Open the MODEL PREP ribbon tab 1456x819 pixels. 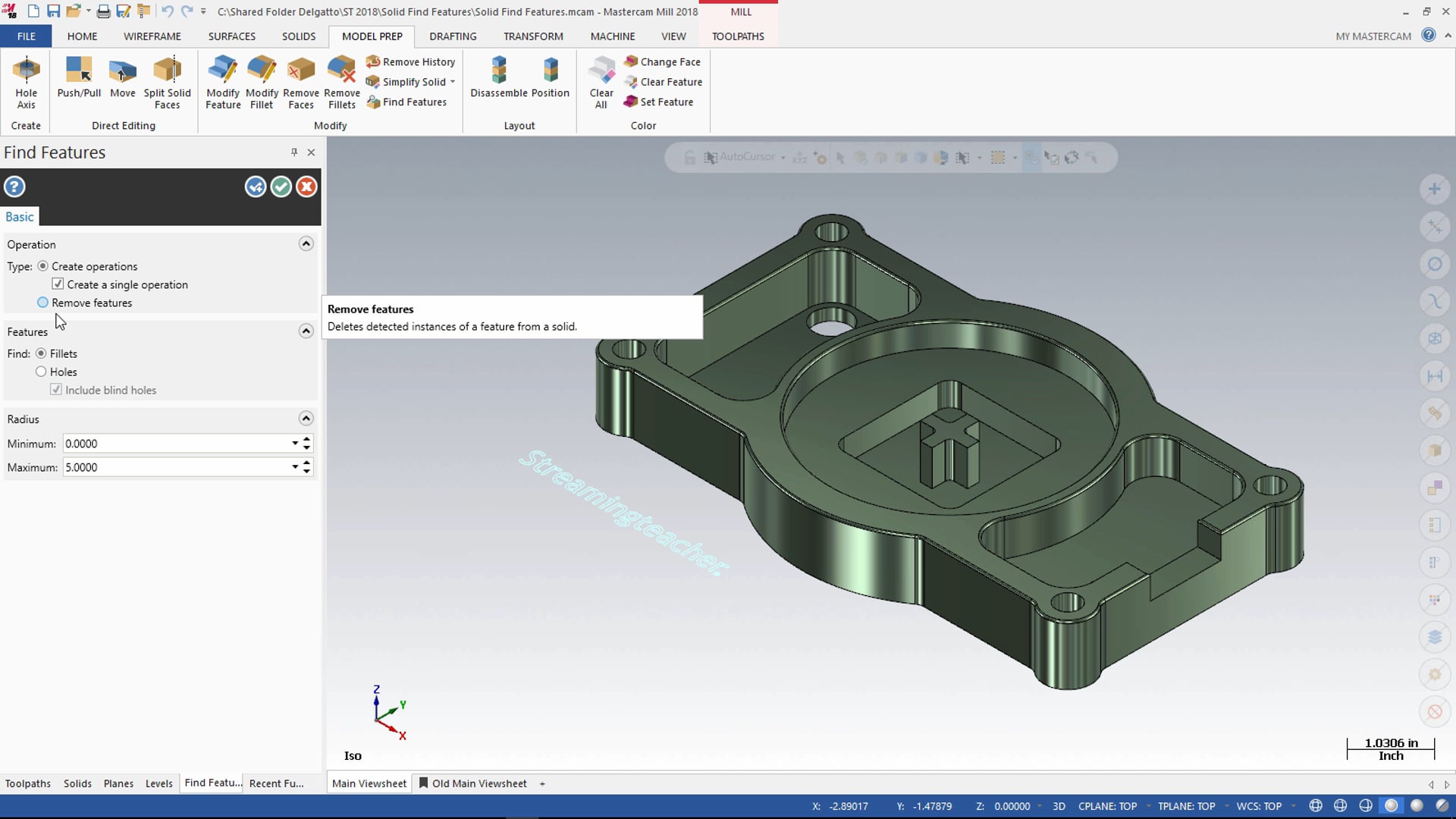click(371, 36)
